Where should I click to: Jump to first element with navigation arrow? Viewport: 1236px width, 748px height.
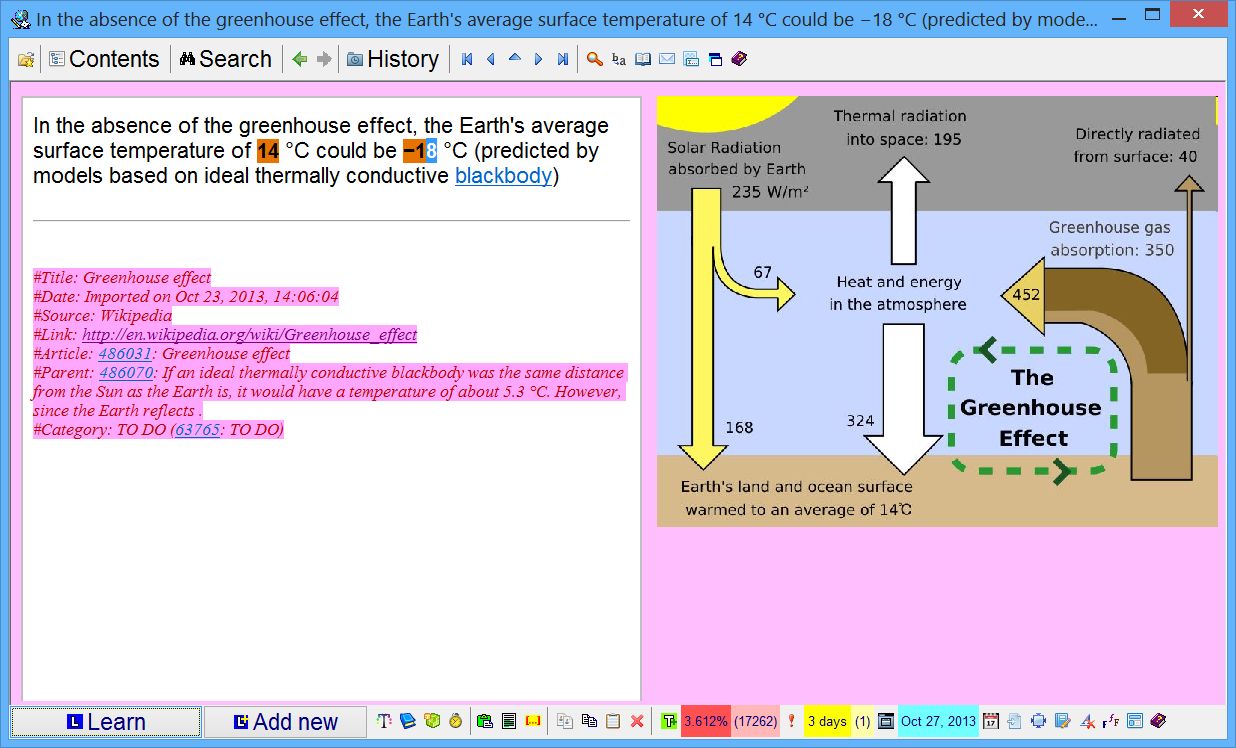[x=467, y=60]
